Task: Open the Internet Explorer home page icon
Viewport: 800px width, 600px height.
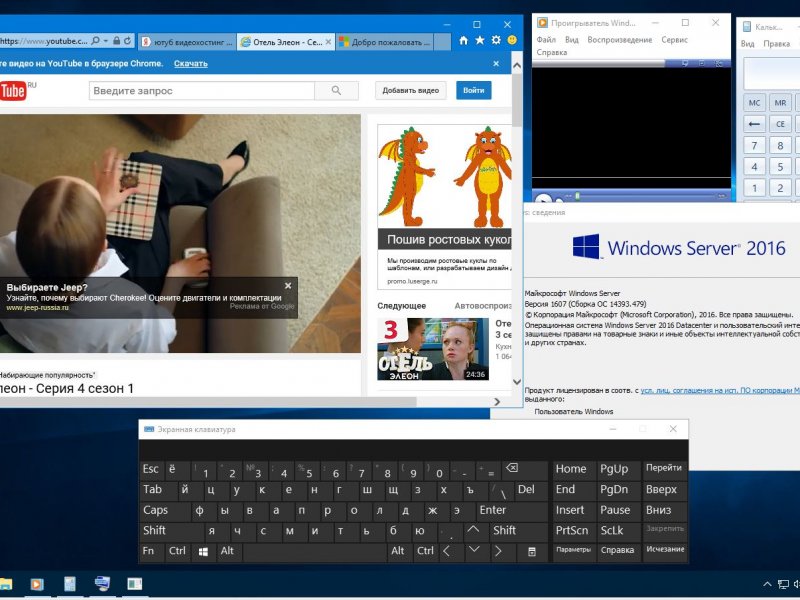Action: pos(463,40)
